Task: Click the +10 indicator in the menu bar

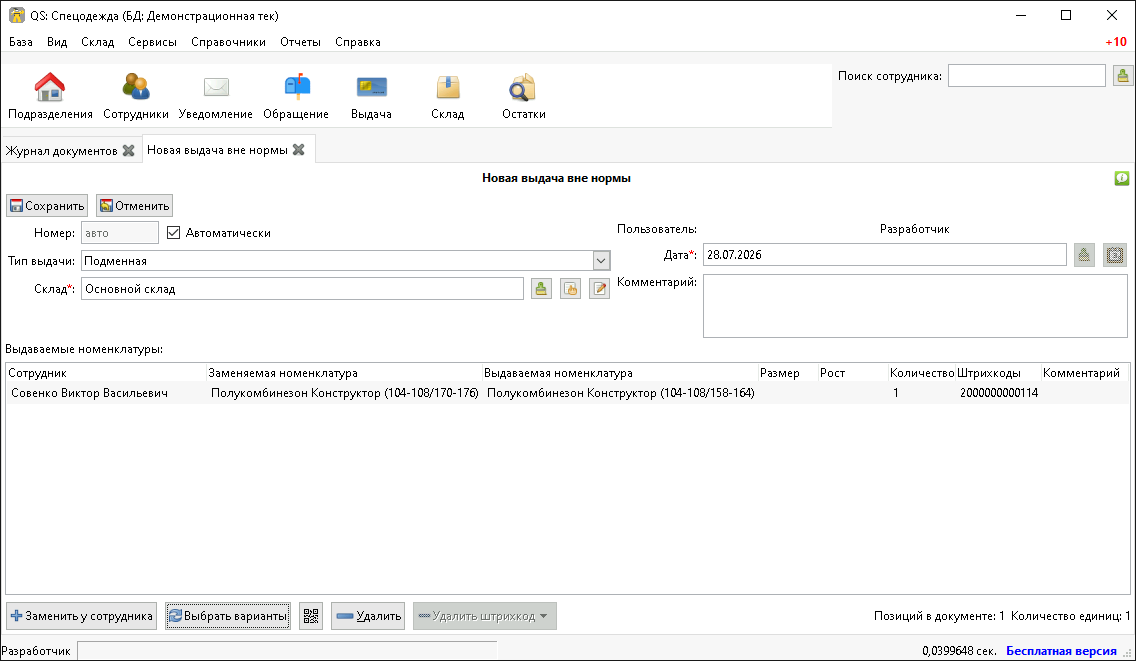Action: 1116,42
